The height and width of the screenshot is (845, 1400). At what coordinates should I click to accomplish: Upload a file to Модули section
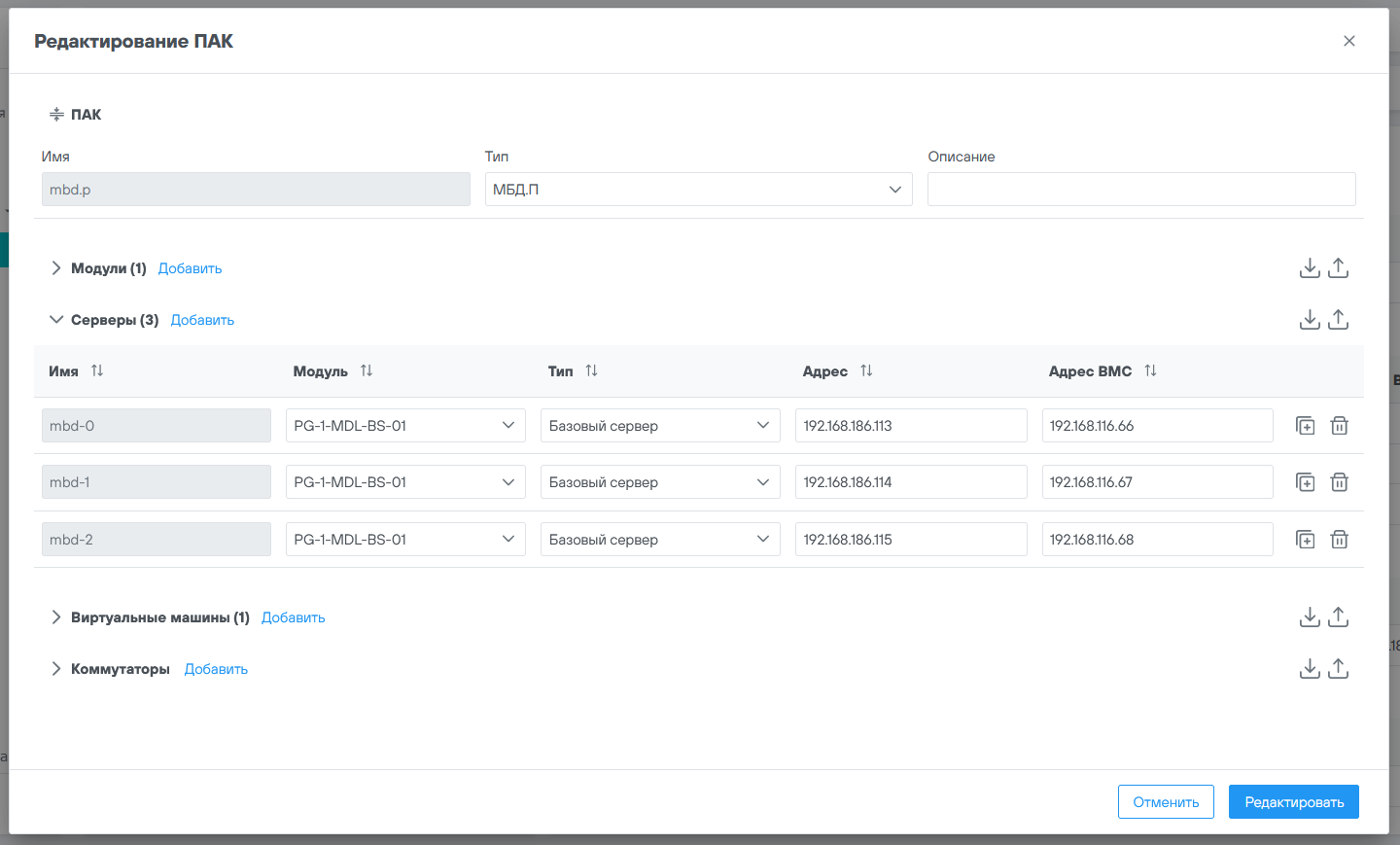(x=1338, y=267)
